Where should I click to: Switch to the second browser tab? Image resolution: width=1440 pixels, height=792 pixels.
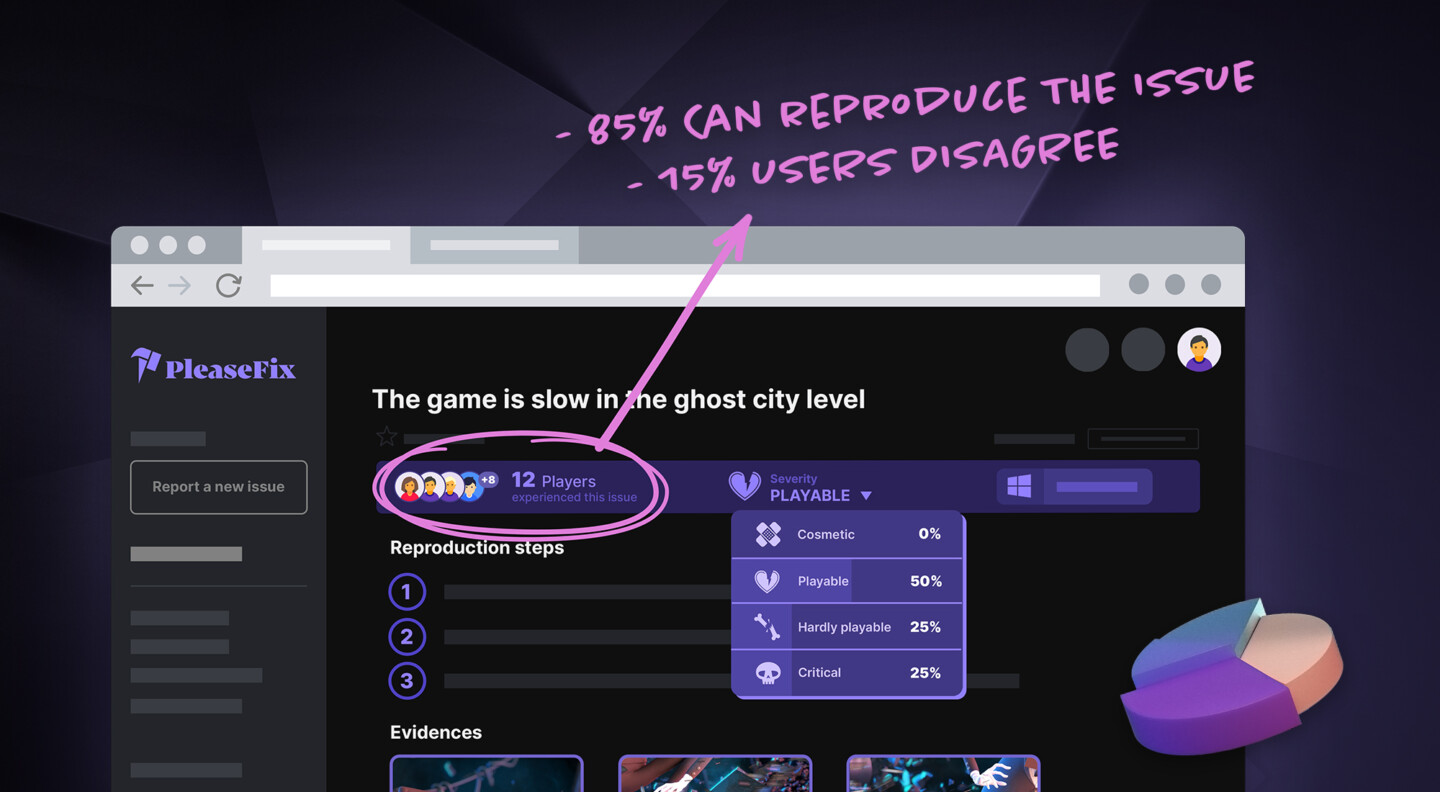pyautogui.click(x=494, y=245)
